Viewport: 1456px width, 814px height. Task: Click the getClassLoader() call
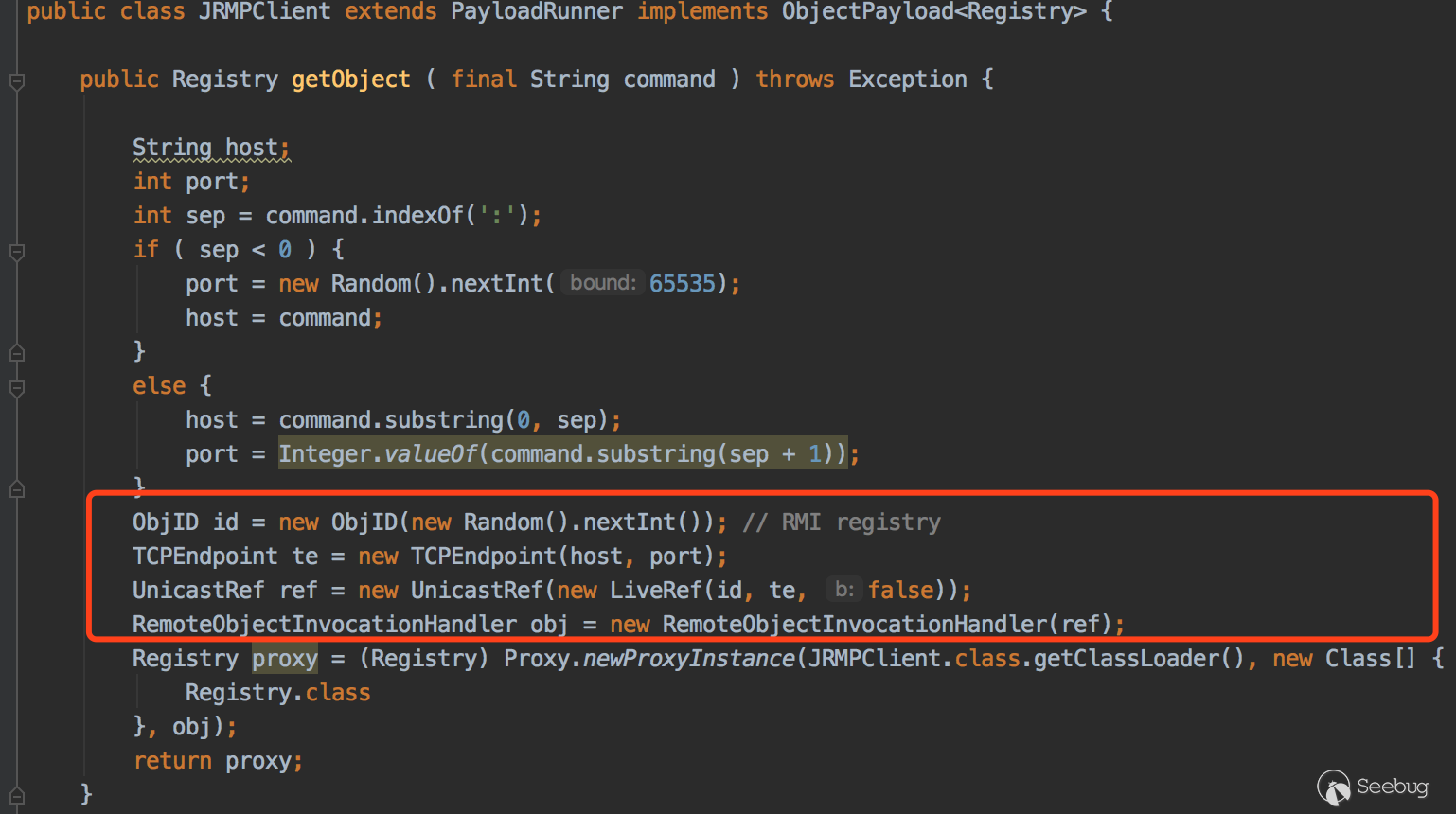(1139, 659)
